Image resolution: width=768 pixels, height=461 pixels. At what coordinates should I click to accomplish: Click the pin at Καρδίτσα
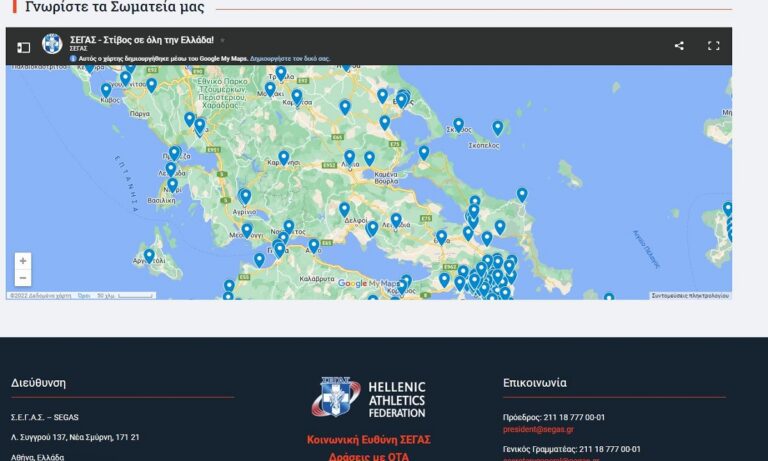click(297, 97)
